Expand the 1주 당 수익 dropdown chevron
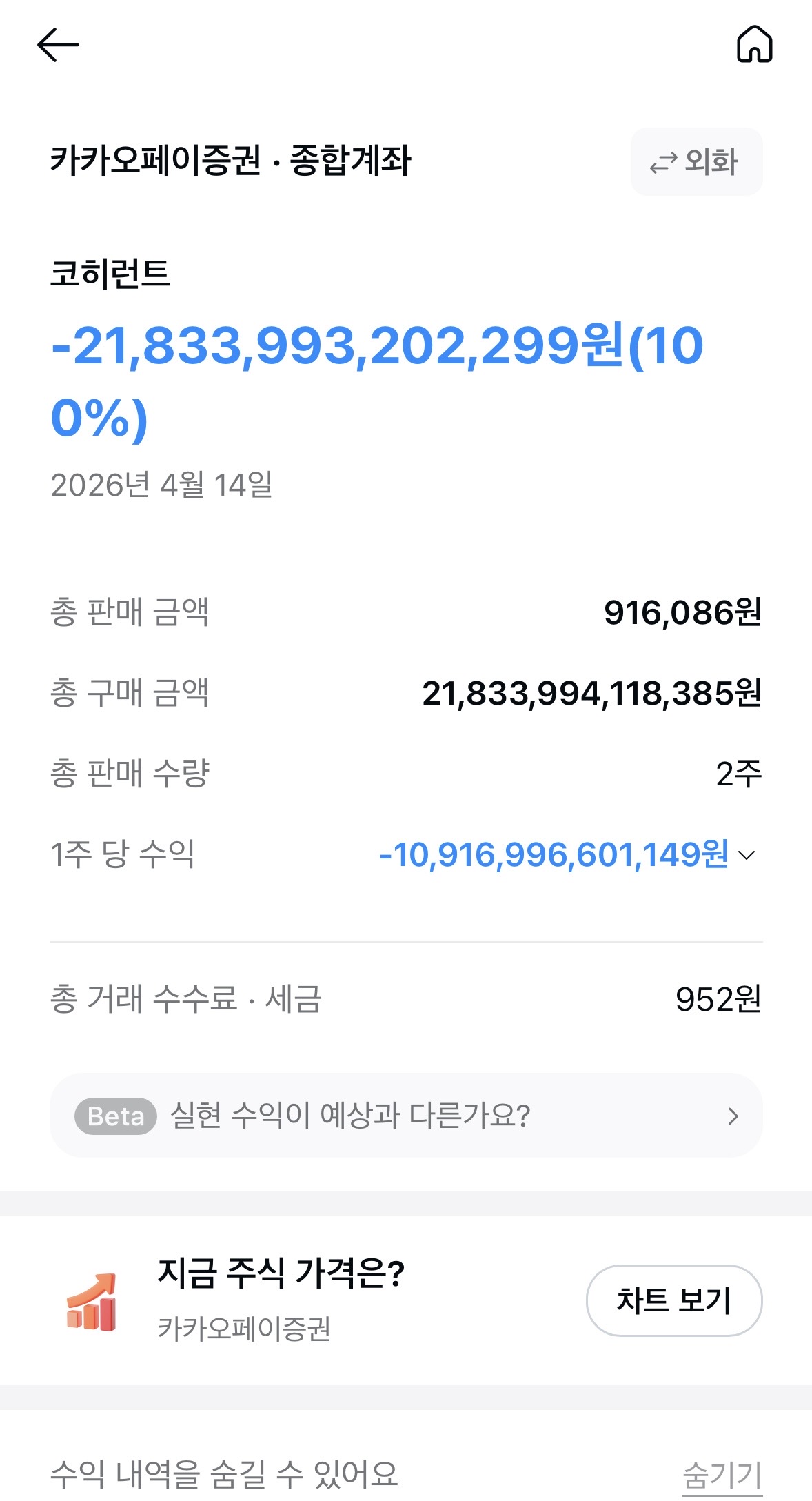This screenshot has height=1501, width=812. (747, 855)
